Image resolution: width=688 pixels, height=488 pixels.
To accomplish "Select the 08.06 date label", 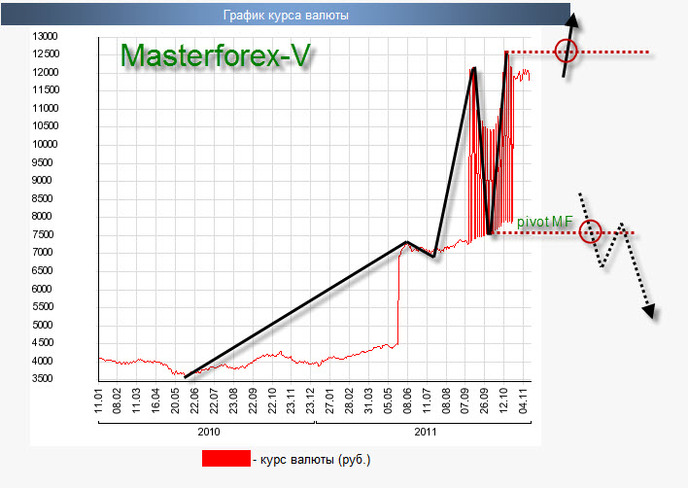I will tap(407, 400).
